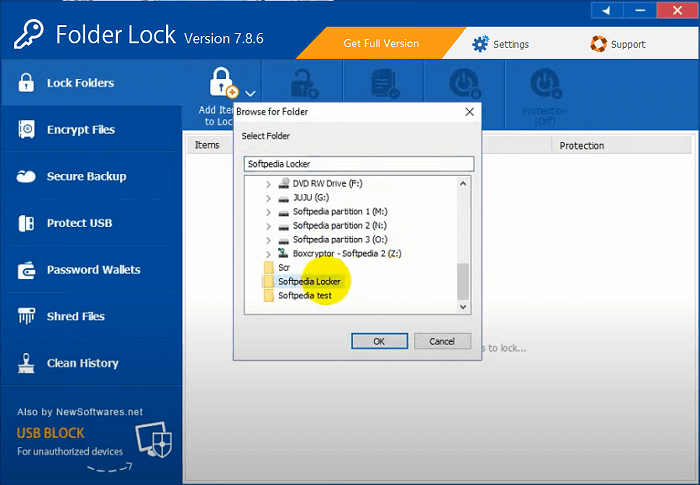700x485 pixels.
Task: Expand the Boxcryptor - Softpedia 2 (Z:) node
Action: pyautogui.click(x=268, y=254)
